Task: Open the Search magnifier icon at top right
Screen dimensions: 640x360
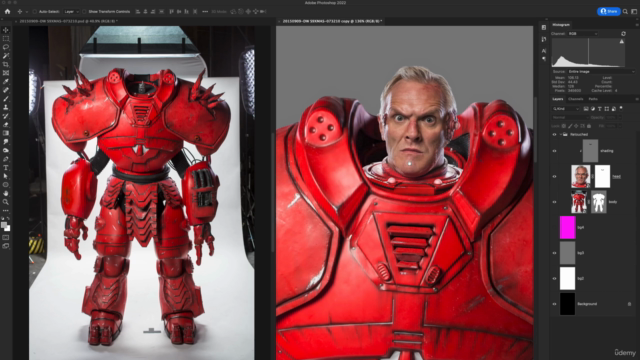Action: (625, 11)
